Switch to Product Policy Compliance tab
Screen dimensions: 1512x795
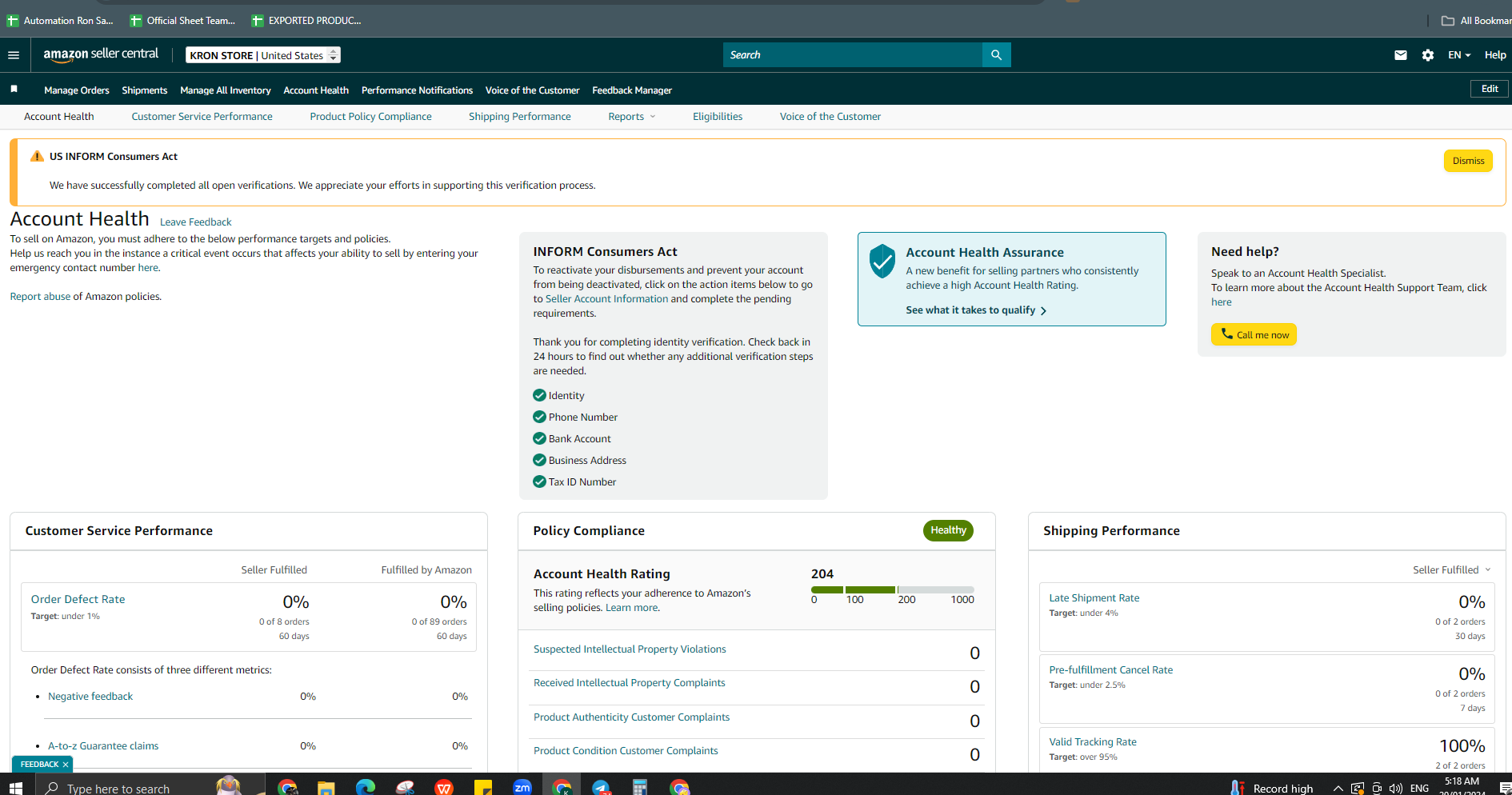click(370, 117)
